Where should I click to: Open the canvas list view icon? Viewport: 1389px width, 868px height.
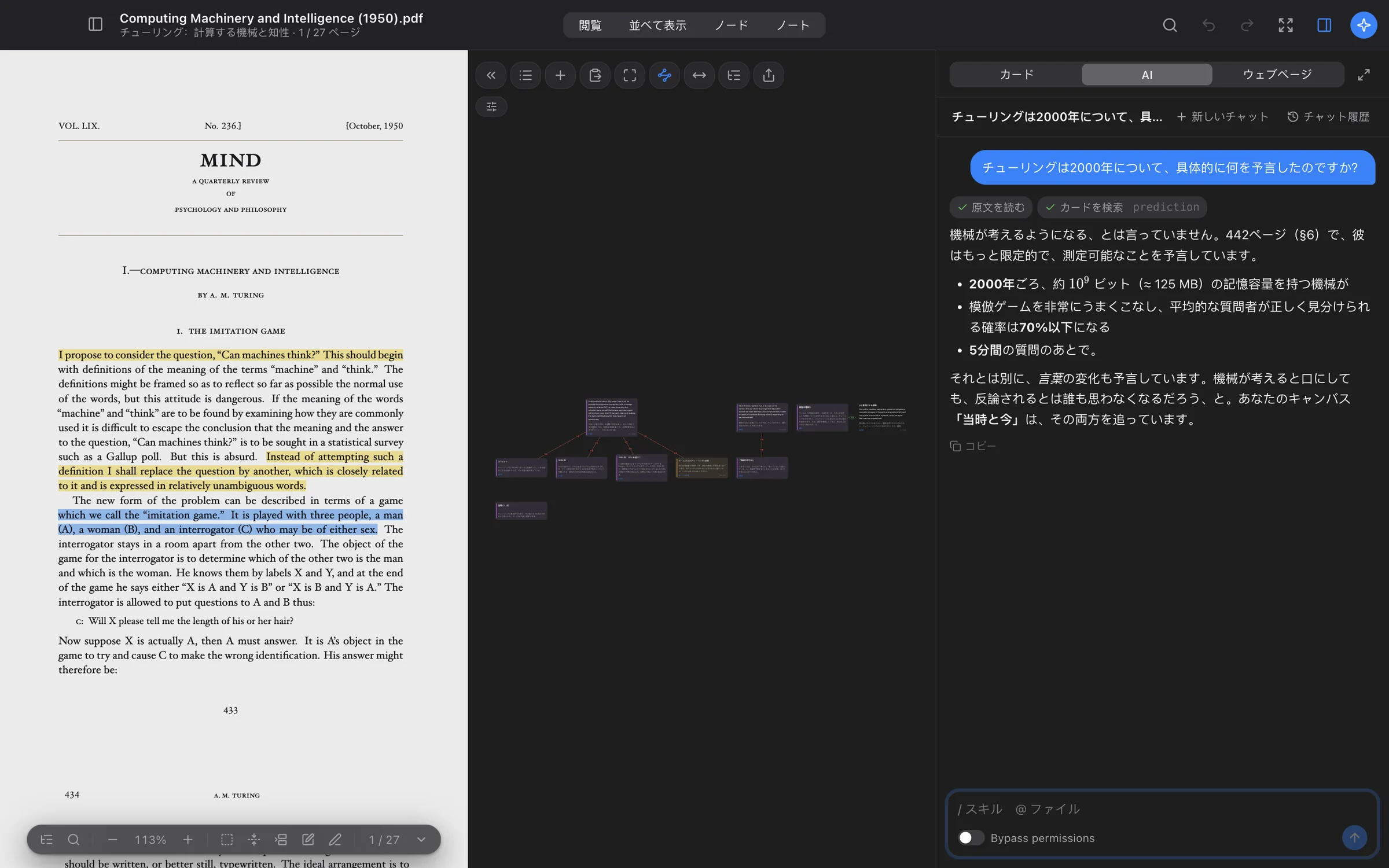tap(526, 75)
